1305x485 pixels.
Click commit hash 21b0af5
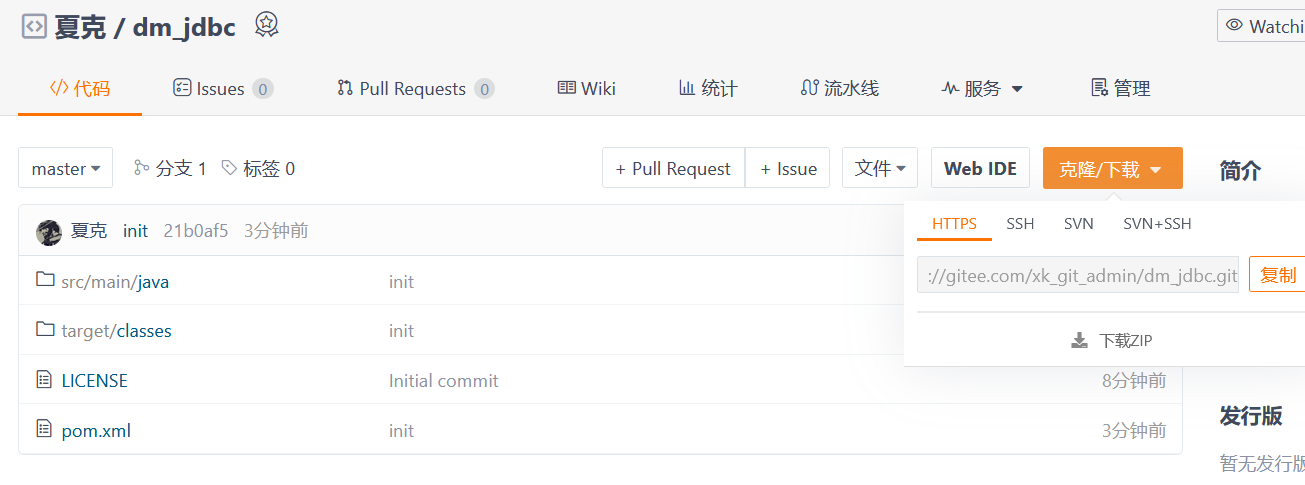tap(196, 231)
